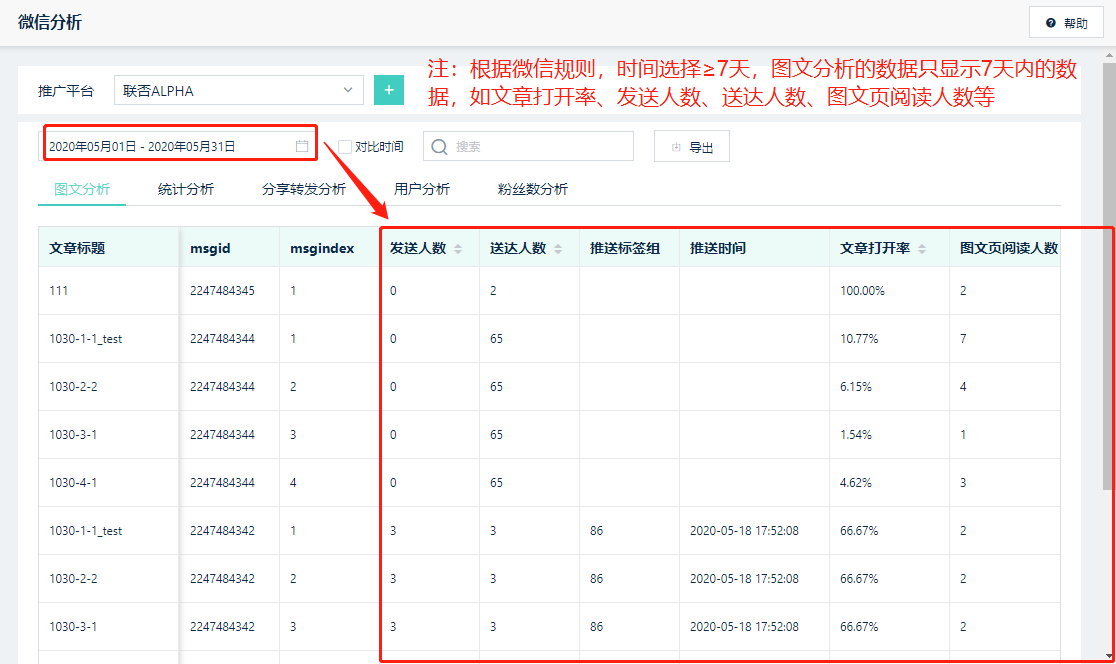
Task: Click the 帮助 help button
Action: (x=1066, y=23)
